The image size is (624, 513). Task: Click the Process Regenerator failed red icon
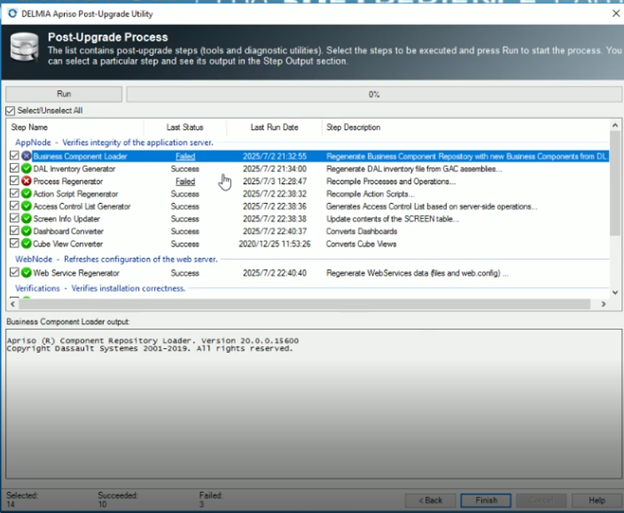26,181
